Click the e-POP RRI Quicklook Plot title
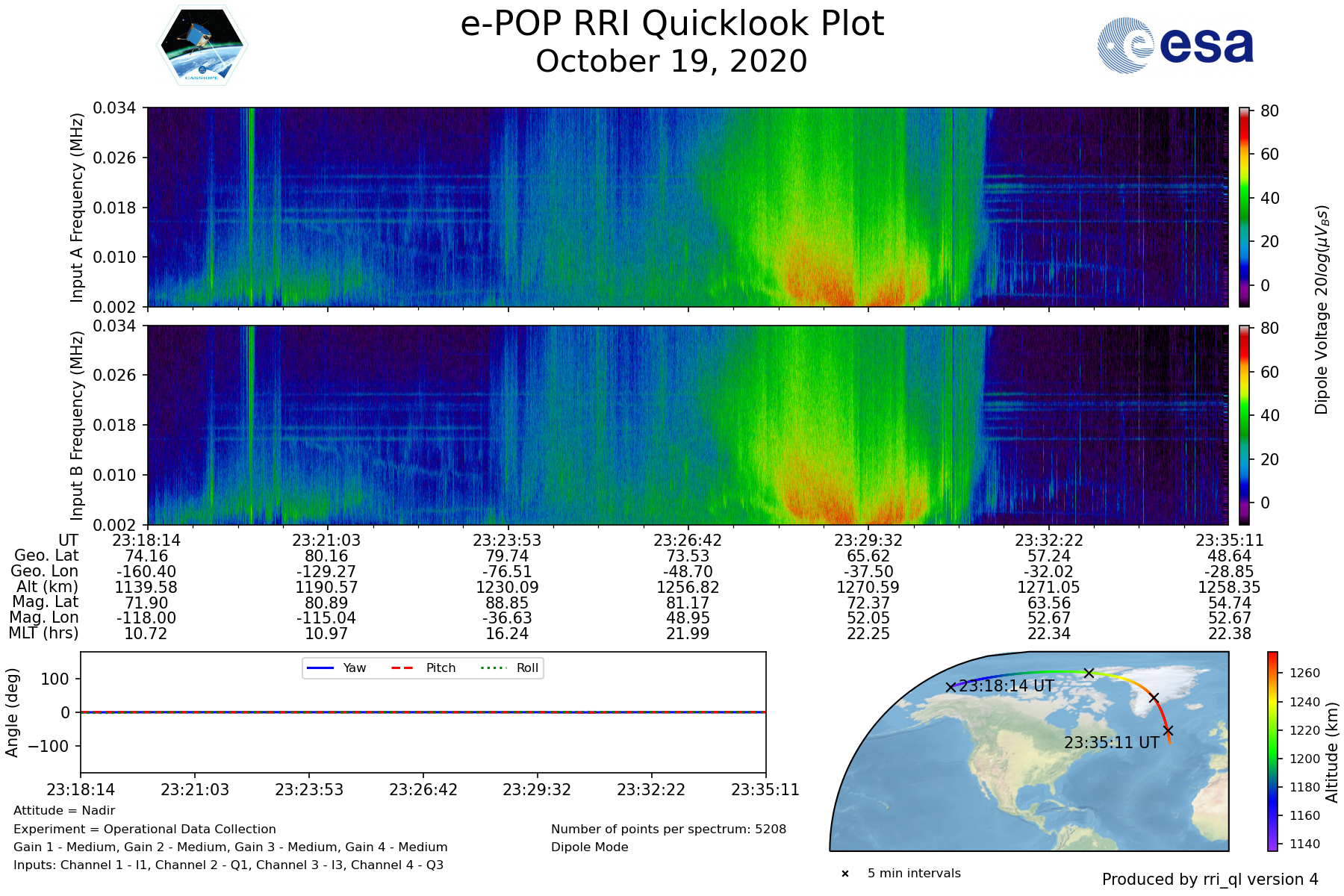The width and height of the screenshot is (1344, 896). click(x=672, y=24)
